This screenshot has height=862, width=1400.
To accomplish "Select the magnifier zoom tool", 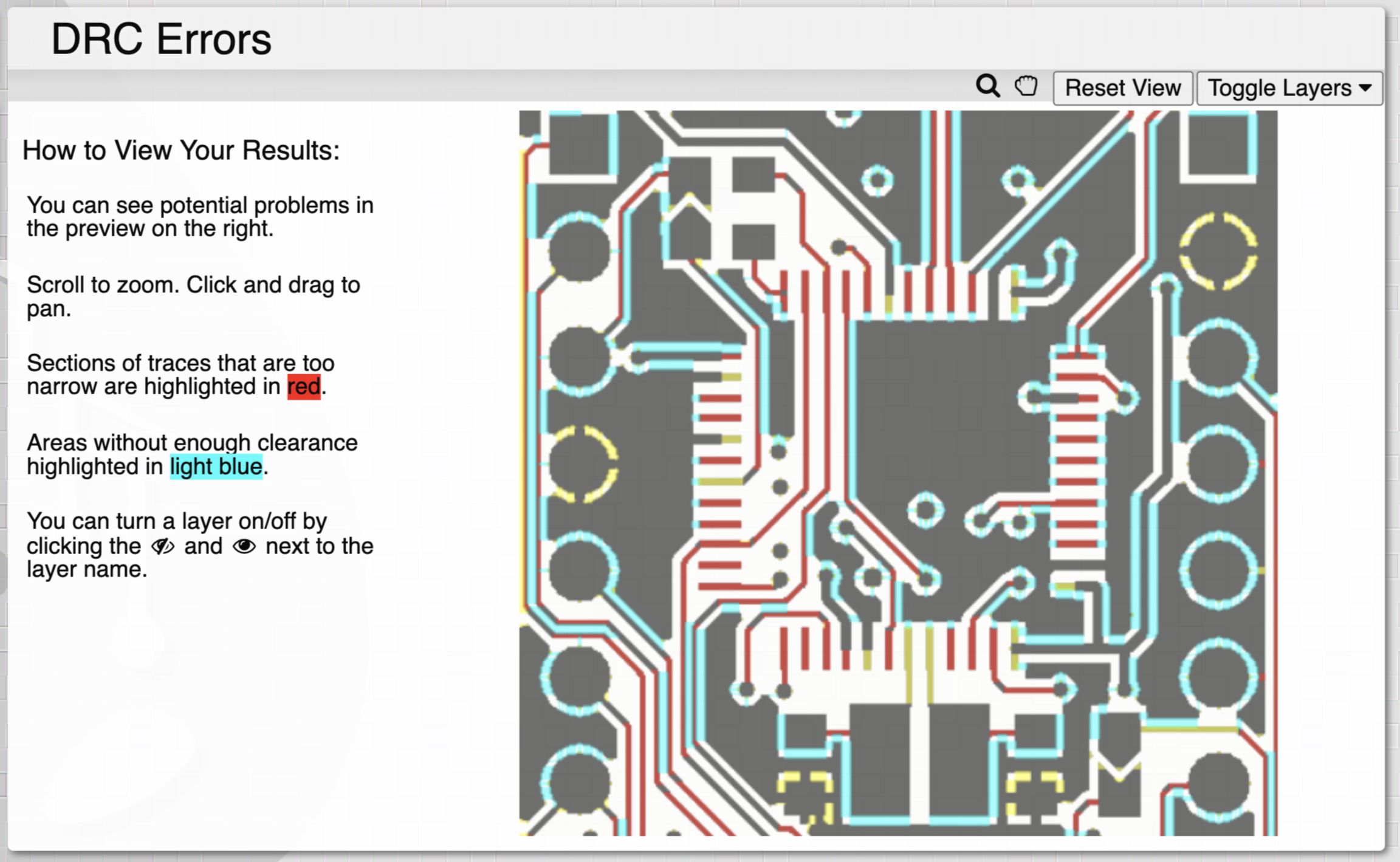I will click(x=987, y=86).
